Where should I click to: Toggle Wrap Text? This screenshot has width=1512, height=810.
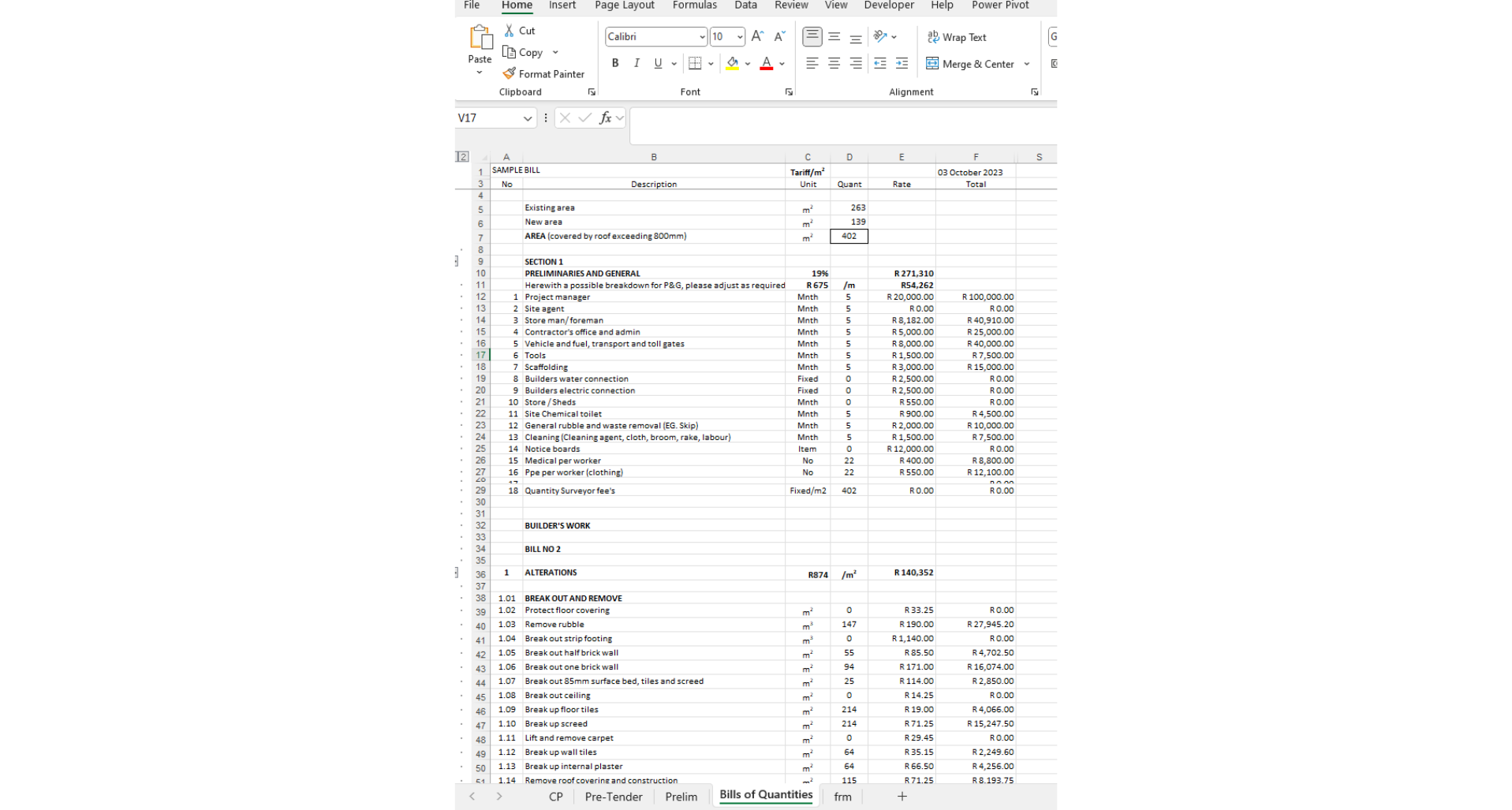tap(957, 37)
